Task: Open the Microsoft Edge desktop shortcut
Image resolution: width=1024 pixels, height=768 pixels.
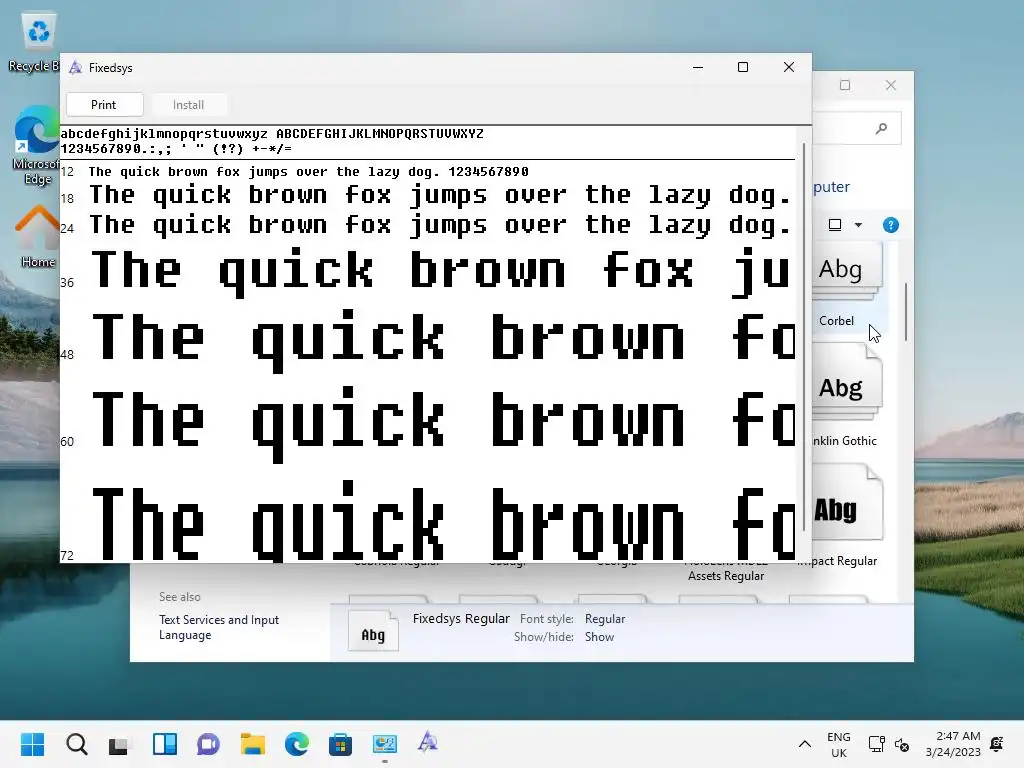Action: coord(37,145)
